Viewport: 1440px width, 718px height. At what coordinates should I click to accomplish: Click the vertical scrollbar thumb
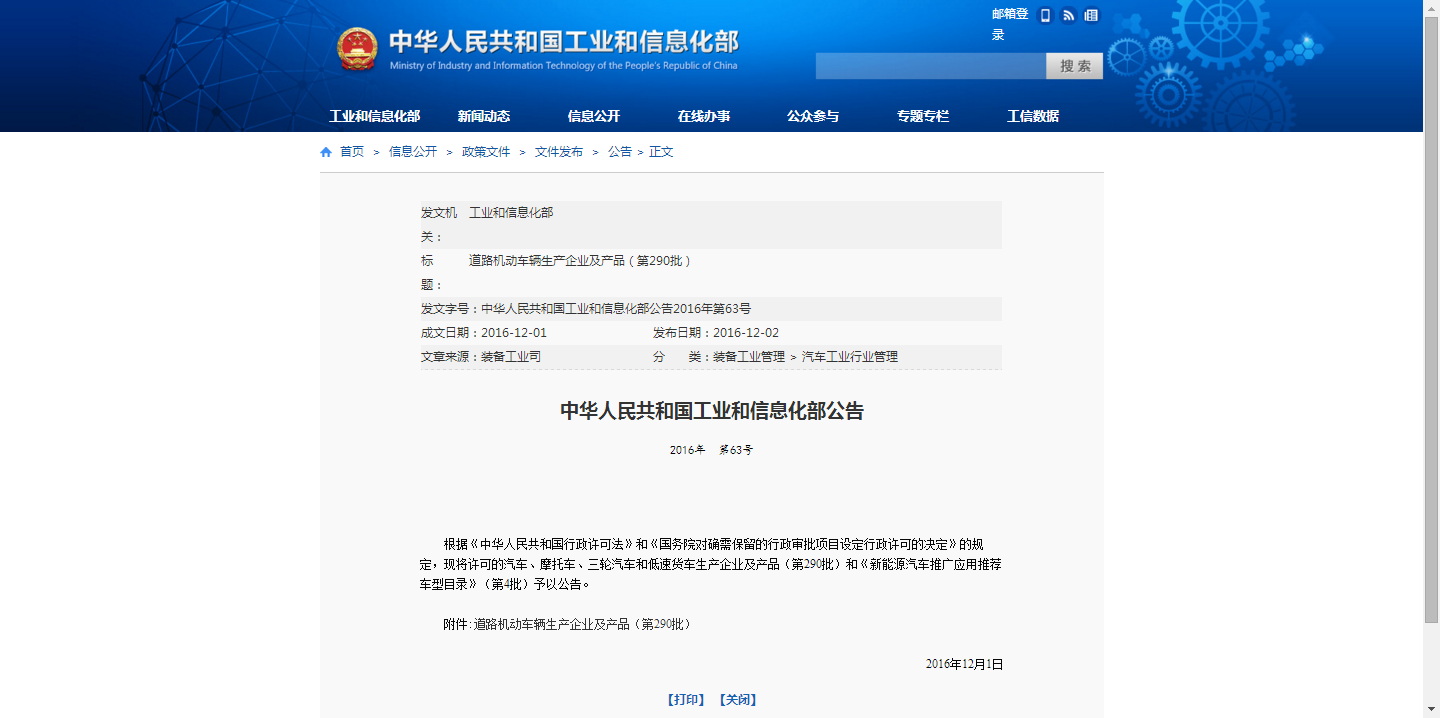[1431, 320]
